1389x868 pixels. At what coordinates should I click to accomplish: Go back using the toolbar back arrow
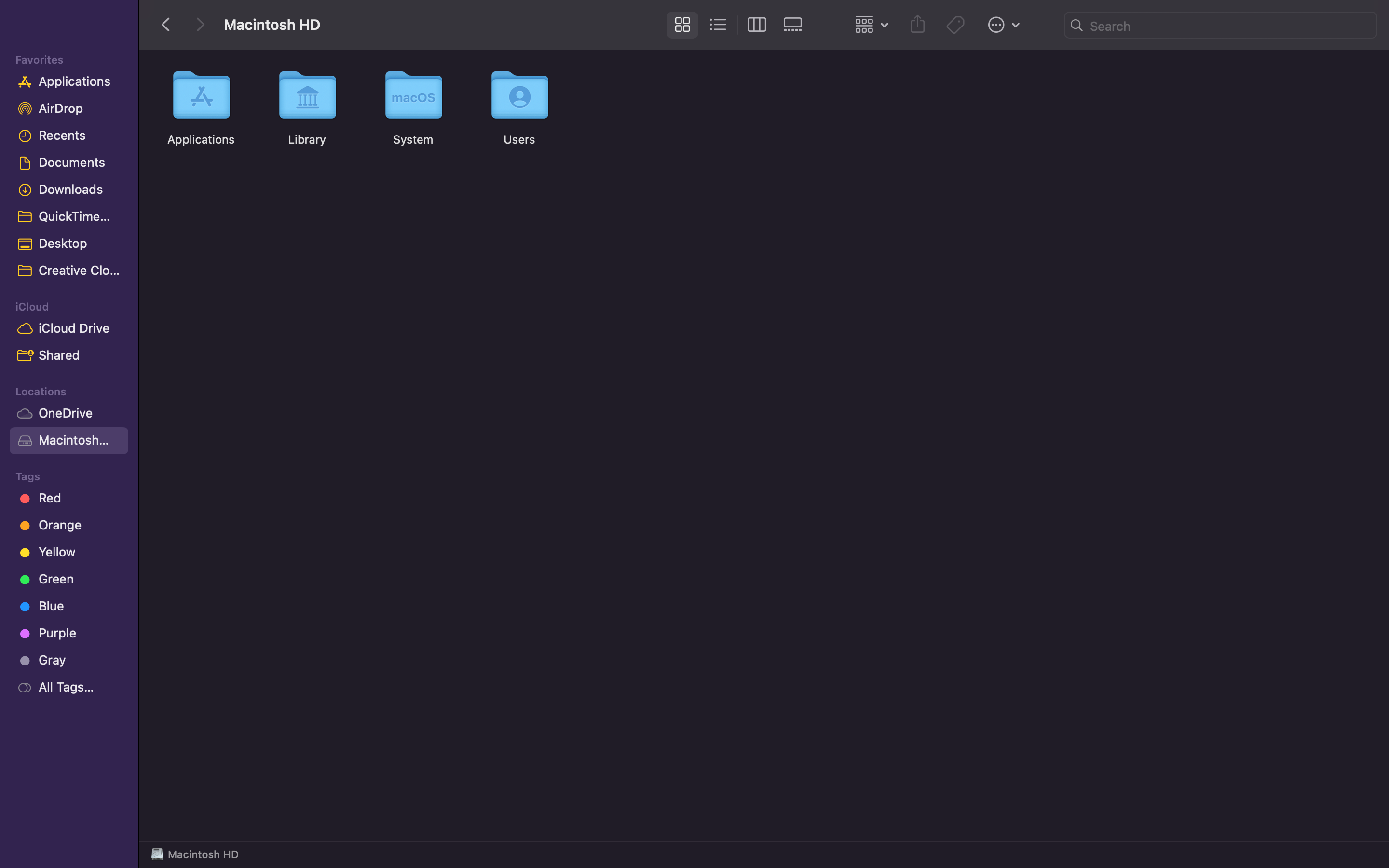point(166,25)
